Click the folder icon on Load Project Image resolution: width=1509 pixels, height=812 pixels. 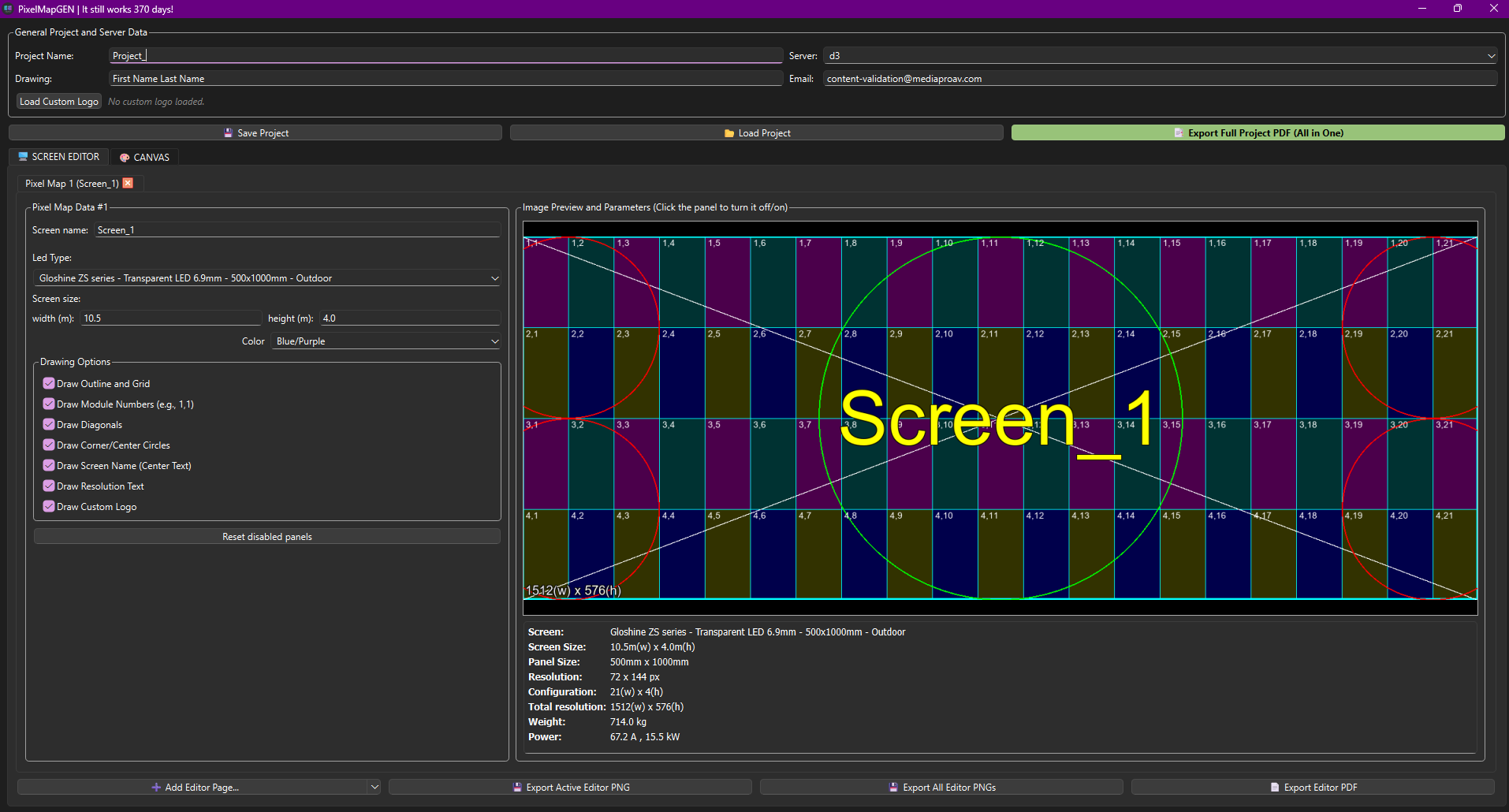click(x=729, y=133)
